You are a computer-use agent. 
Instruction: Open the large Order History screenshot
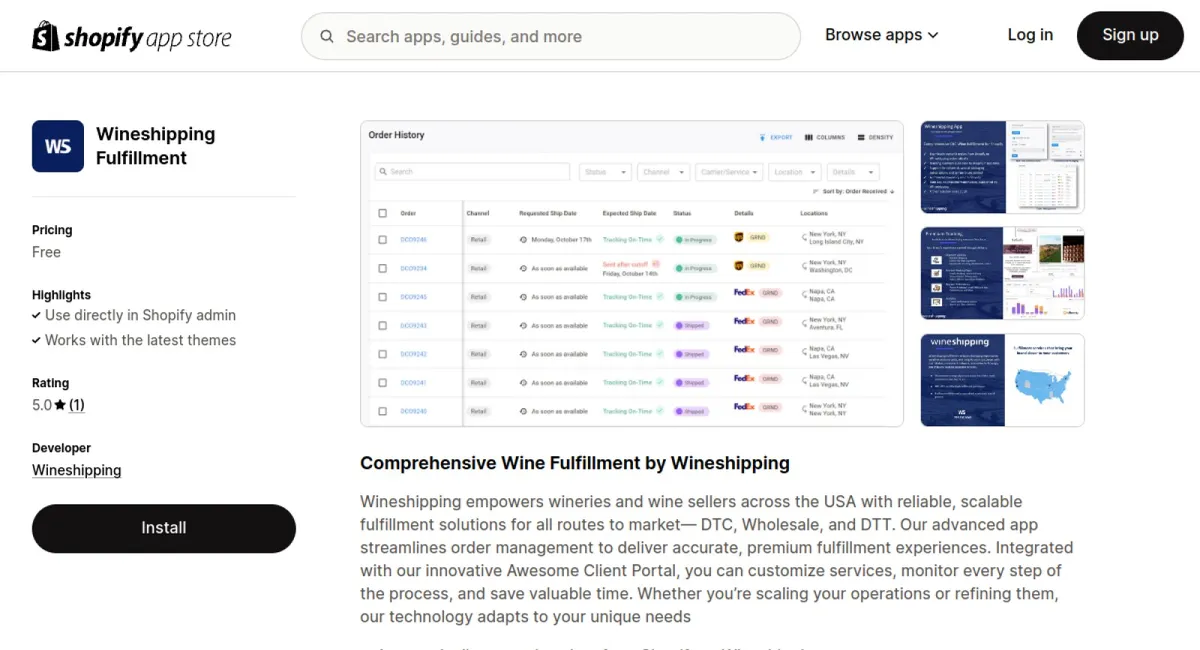pyautogui.click(x=632, y=274)
